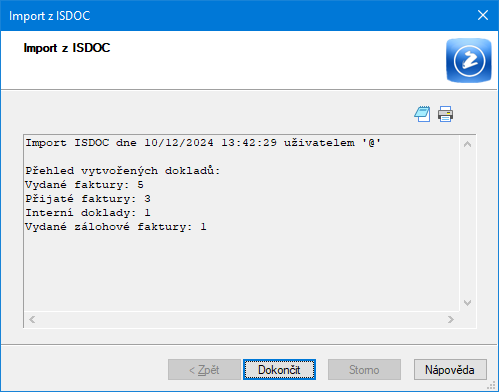The image size is (499, 392).
Task: Click the greyed-out Storno button
Action: (x=364, y=369)
